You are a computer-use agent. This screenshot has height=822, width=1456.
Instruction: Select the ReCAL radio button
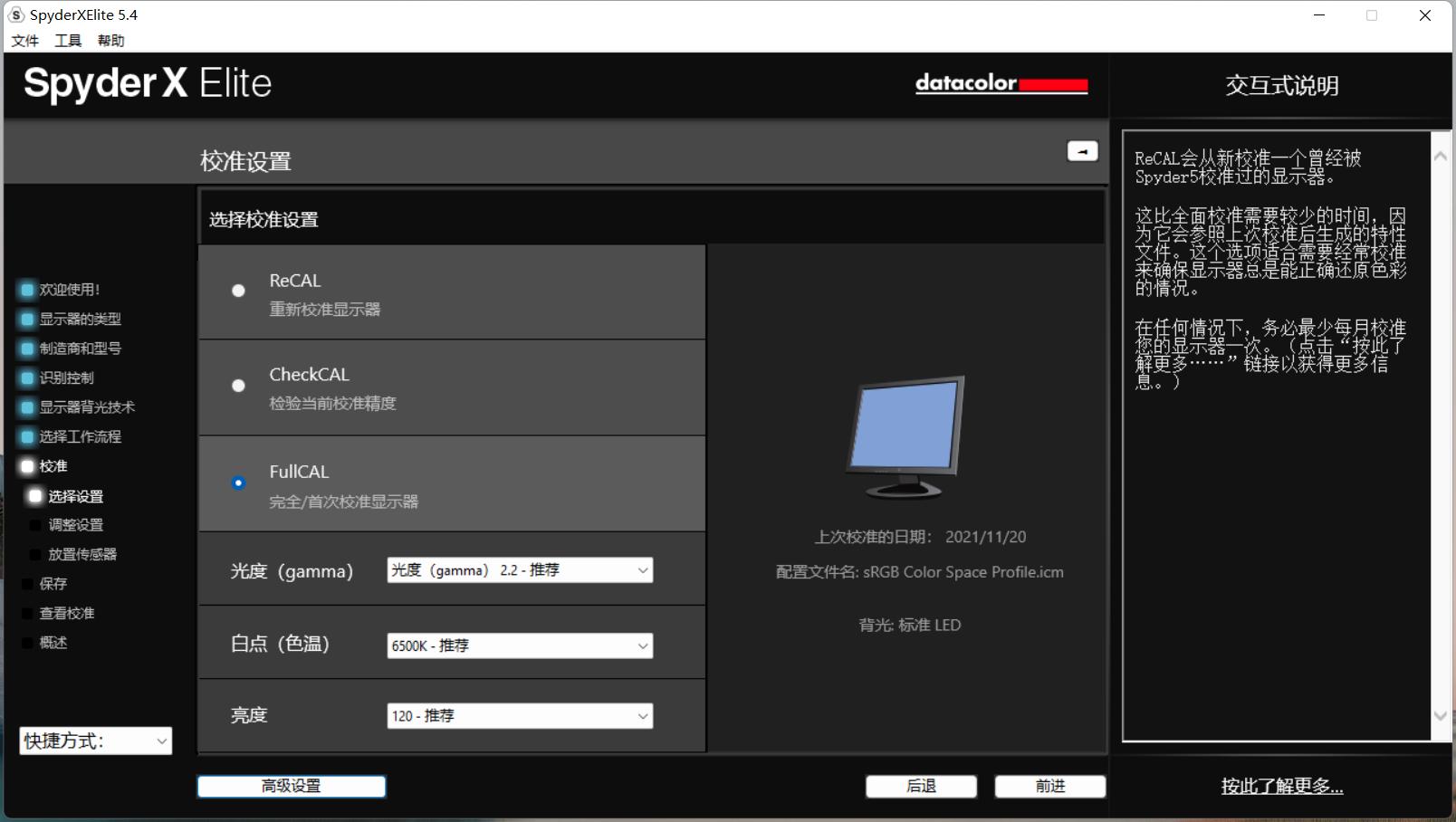(x=238, y=291)
